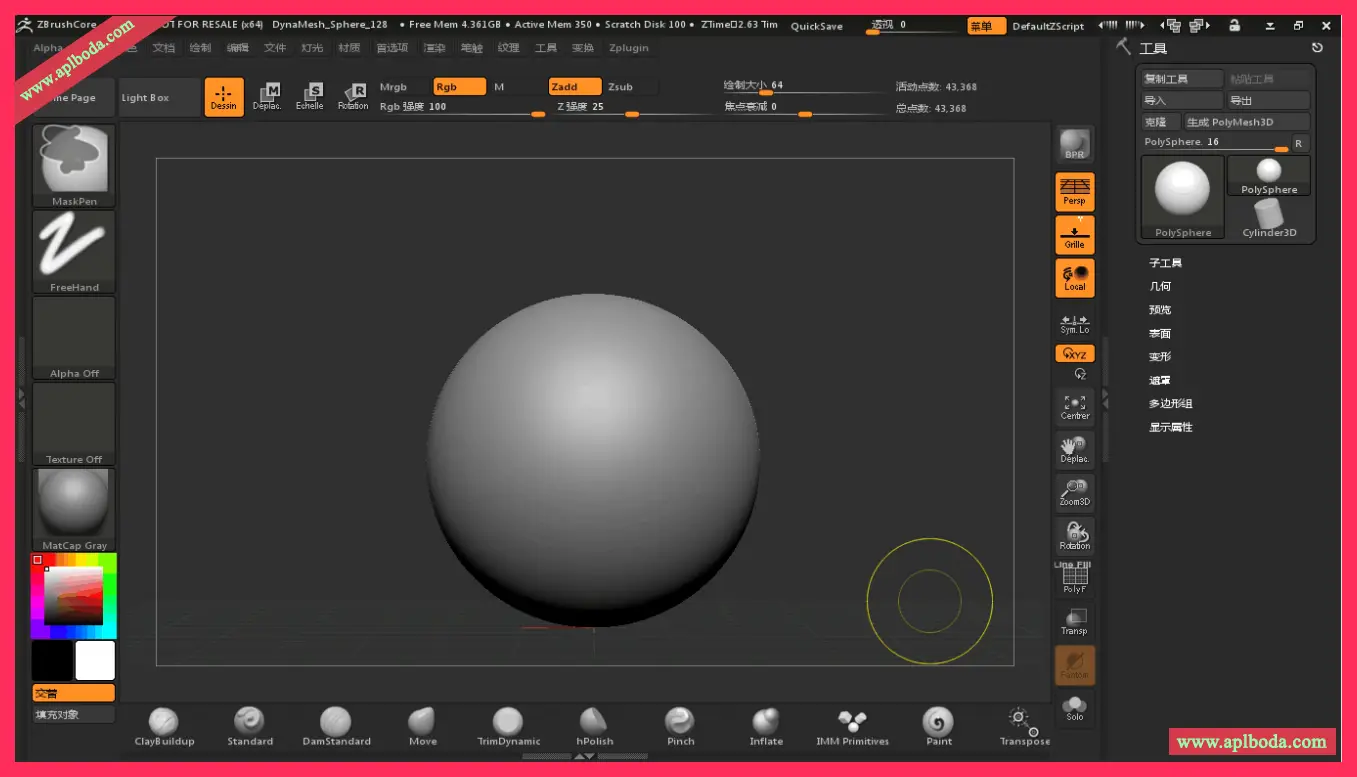Expand the 几何 geometry section

click(1160, 287)
